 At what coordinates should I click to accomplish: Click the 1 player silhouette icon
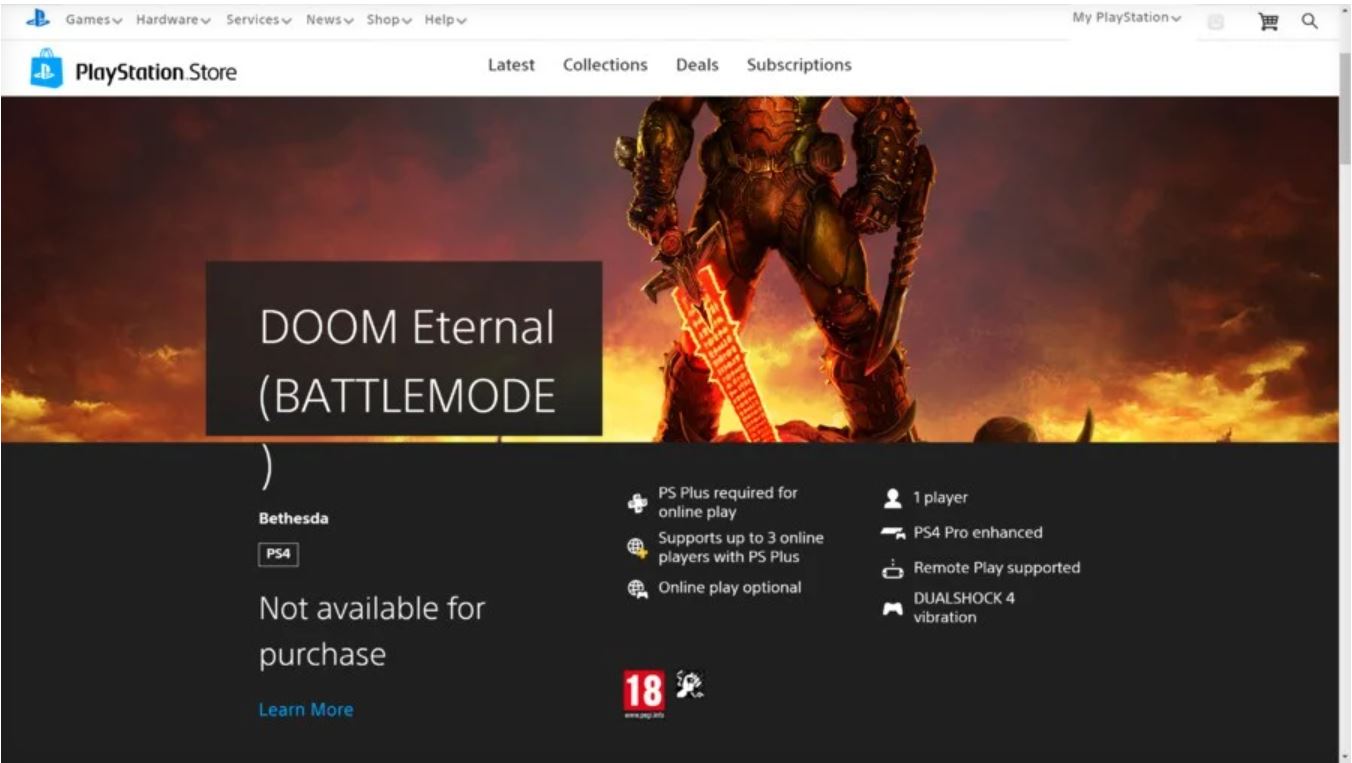click(x=891, y=497)
